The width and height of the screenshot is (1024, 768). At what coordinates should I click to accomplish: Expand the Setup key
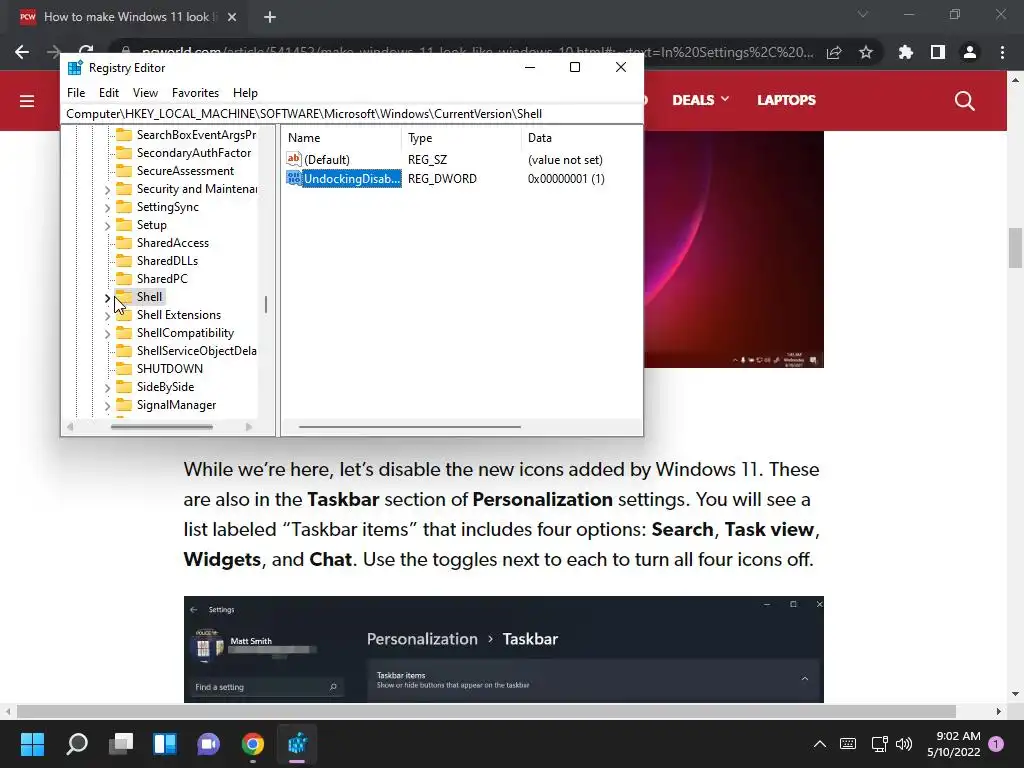coord(107,226)
